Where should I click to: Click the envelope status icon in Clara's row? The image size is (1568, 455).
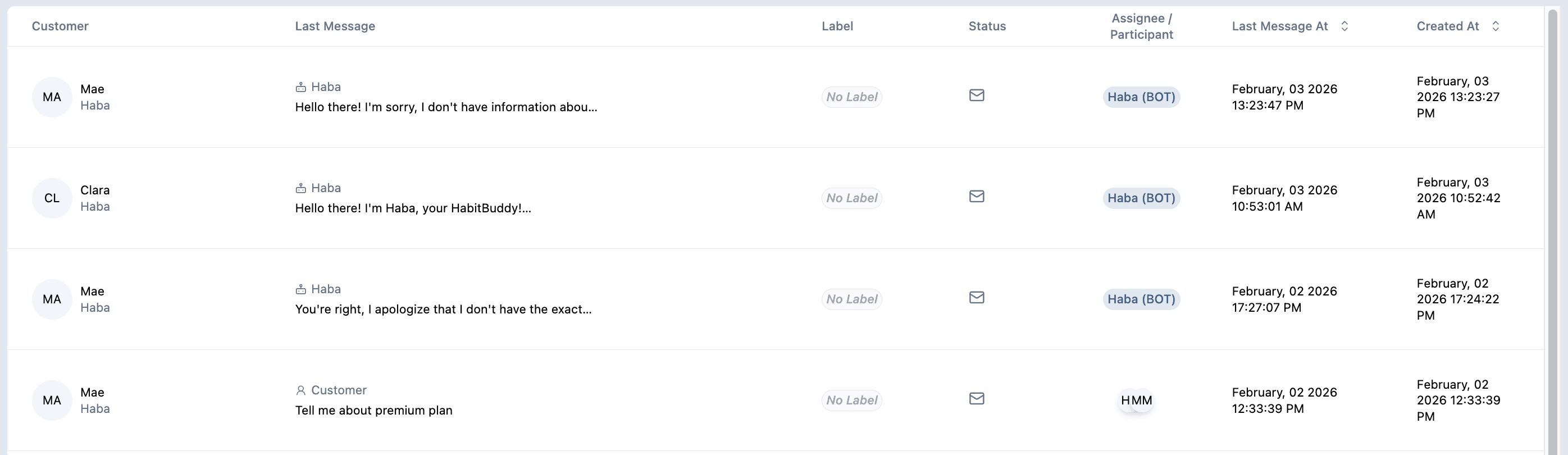pos(976,196)
